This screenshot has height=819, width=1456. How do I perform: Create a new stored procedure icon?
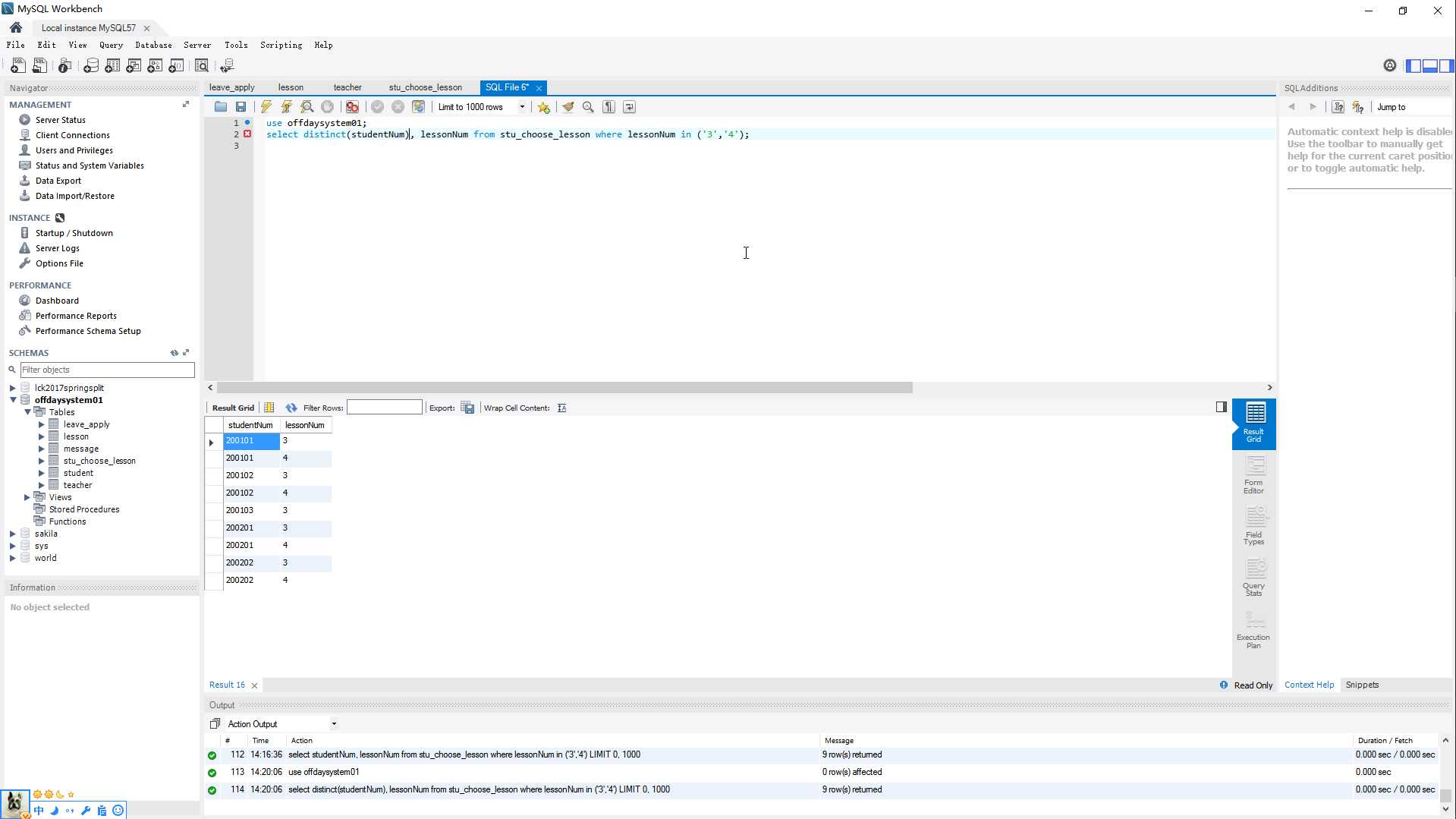[x=155, y=66]
